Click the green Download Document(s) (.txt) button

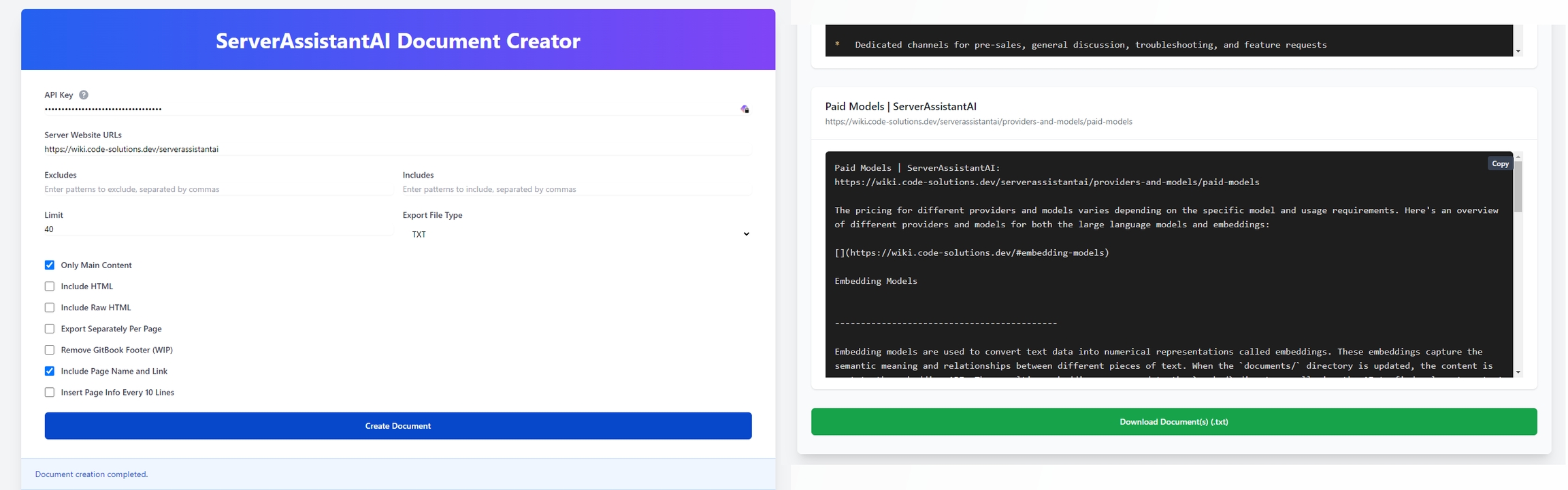(1173, 422)
